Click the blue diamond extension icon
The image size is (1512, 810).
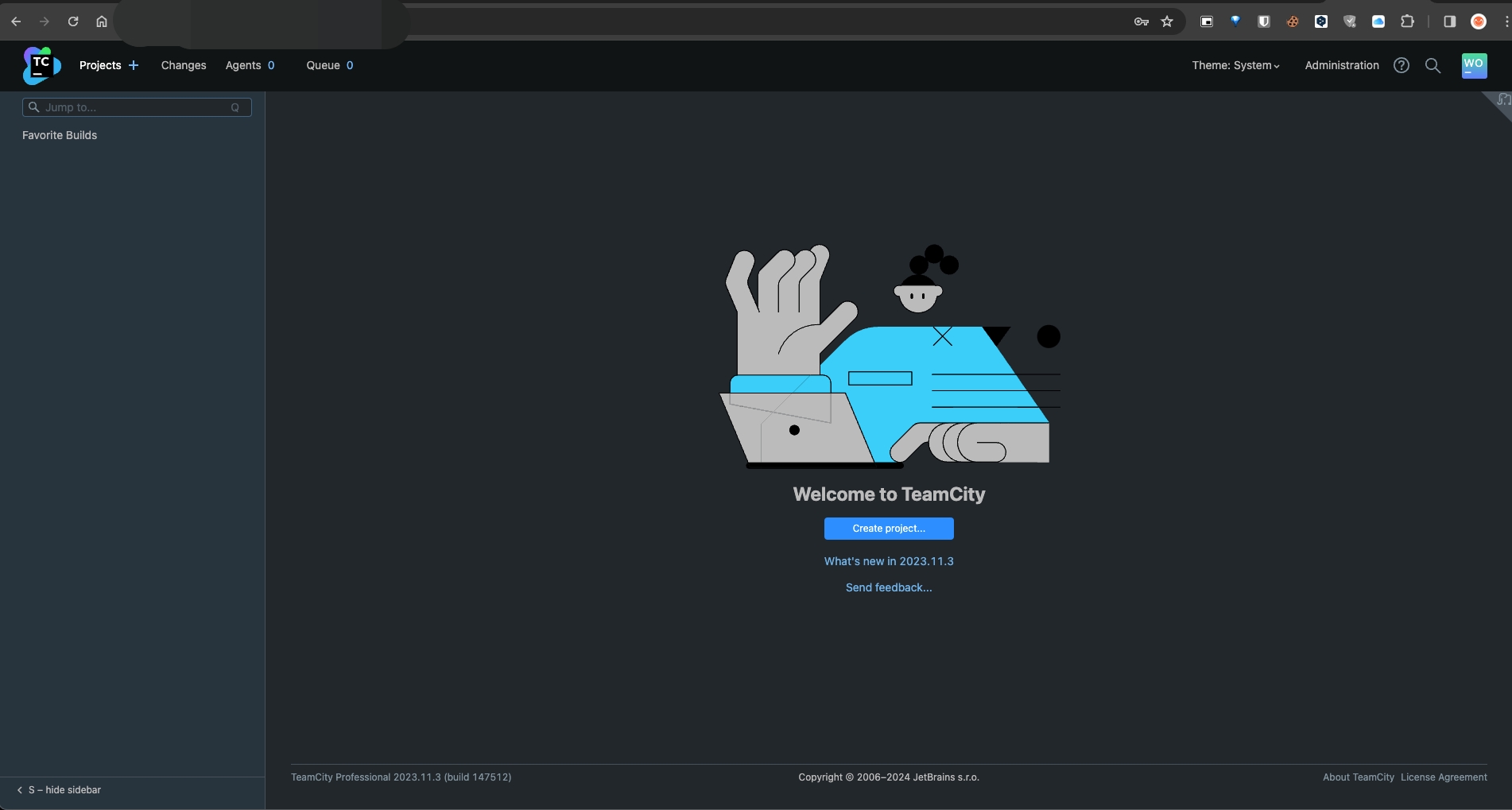click(x=1235, y=21)
